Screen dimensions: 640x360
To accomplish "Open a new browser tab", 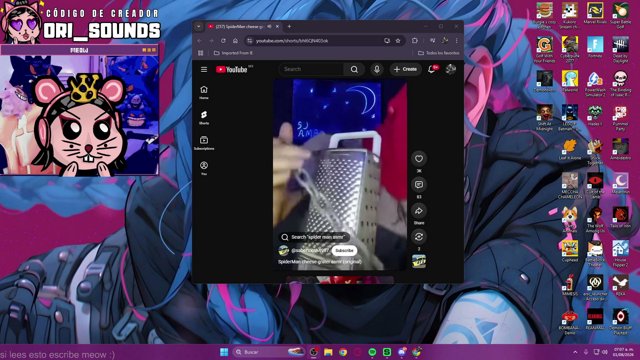I will click(x=289, y=27).
